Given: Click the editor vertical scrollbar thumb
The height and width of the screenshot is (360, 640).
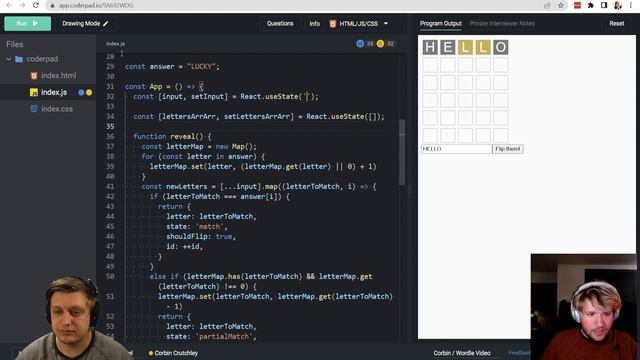Looking at the screenshot, I should 402,152.
